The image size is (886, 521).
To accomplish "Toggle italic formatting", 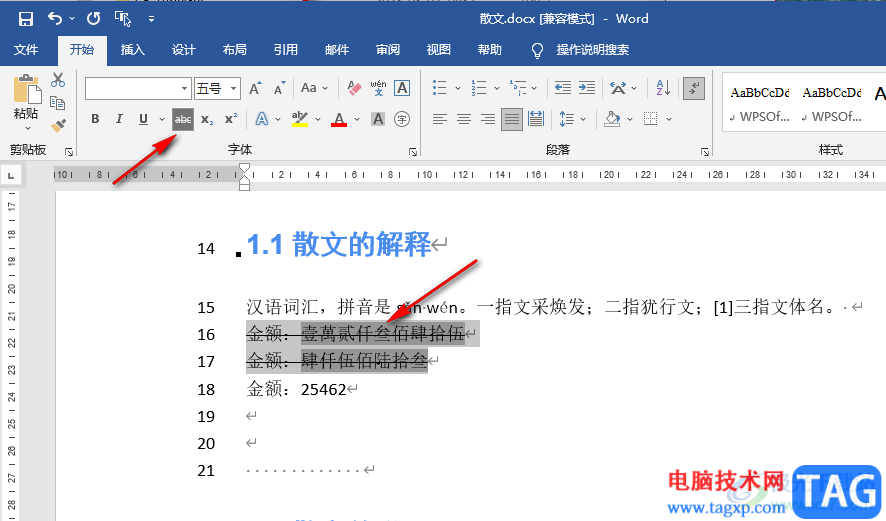I will [x=119, y=119].
